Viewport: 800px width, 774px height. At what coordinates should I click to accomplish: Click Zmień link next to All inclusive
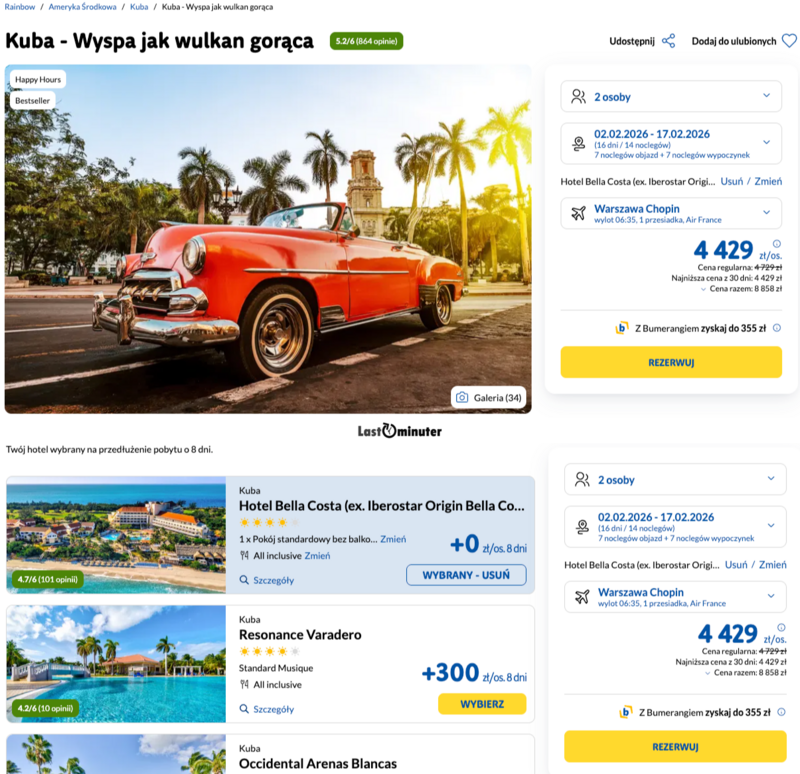point(317,556)
